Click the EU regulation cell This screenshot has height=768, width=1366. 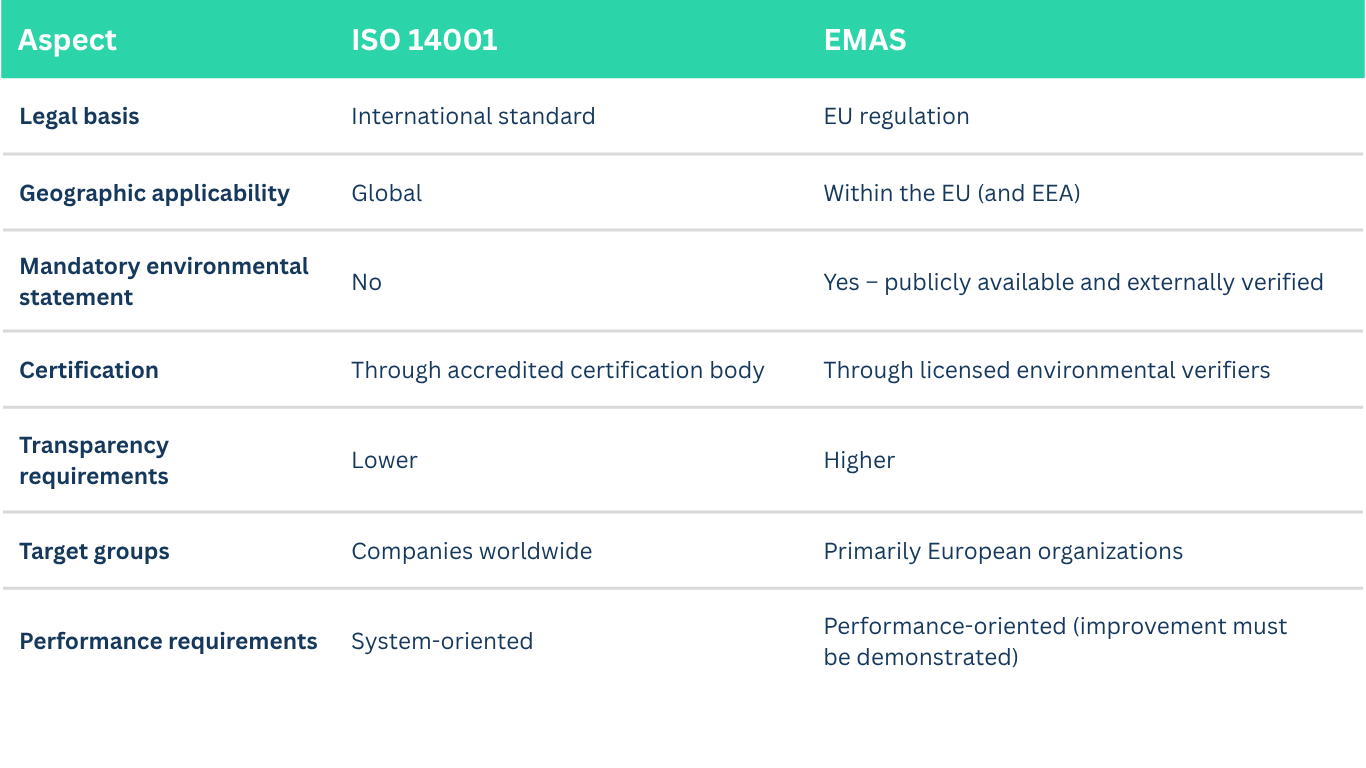click(896, 116)
